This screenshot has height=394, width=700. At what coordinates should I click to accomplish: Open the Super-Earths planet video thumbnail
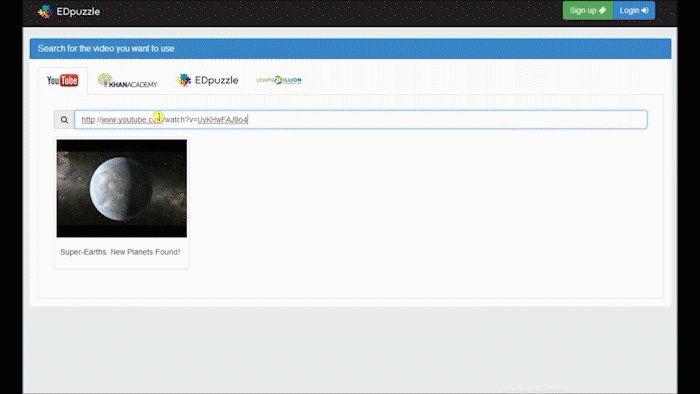pyautogui.click(x=122, y=188)
